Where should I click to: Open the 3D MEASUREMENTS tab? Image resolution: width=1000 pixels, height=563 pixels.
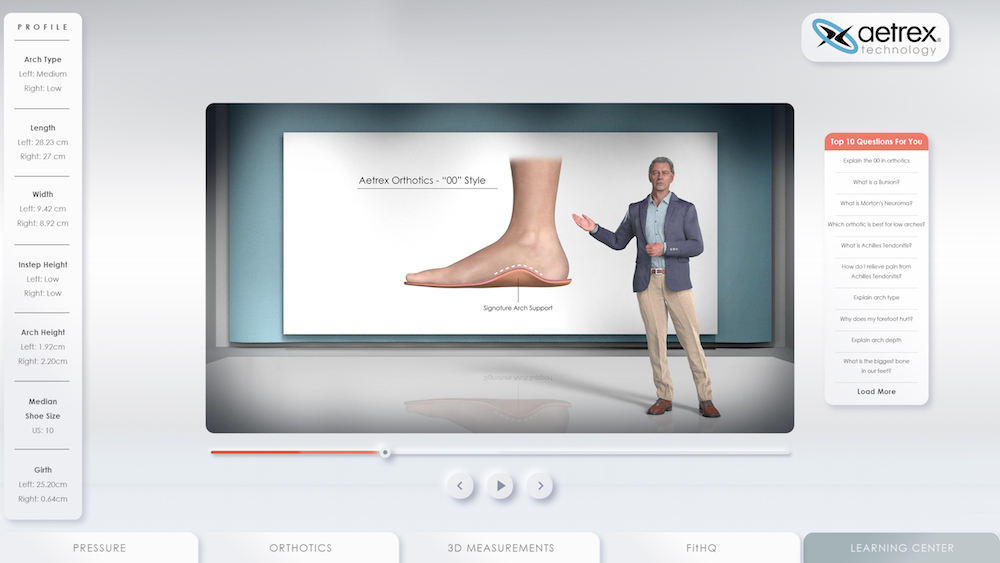pyautogui.click(x=501, y=548)
